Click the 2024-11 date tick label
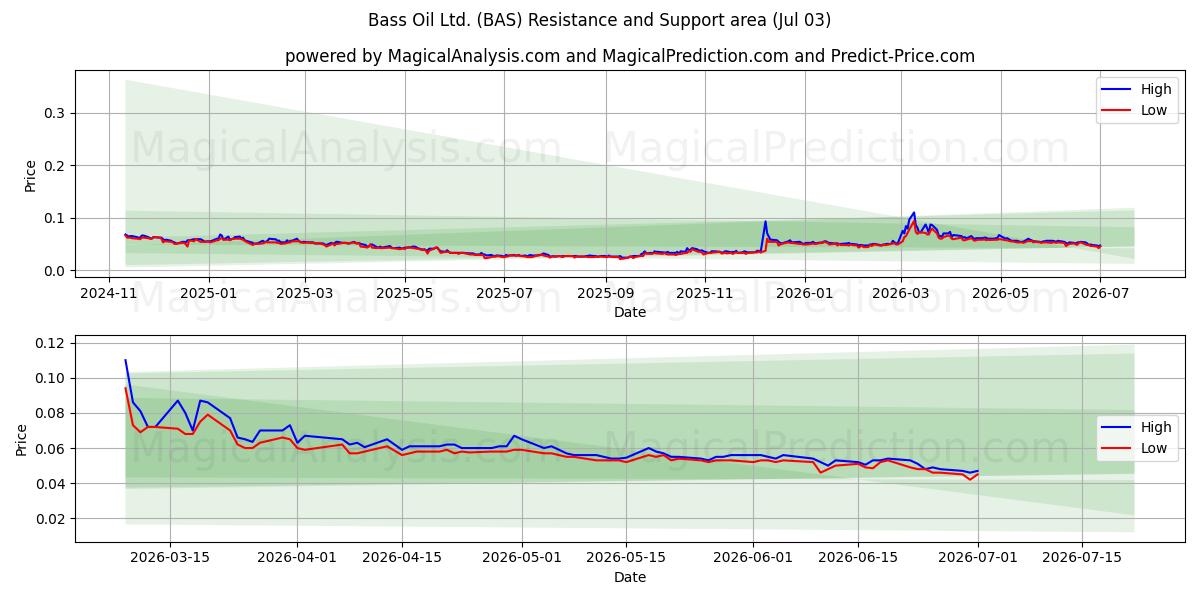Screen dimensions: 1200x600 click(109, 293)
